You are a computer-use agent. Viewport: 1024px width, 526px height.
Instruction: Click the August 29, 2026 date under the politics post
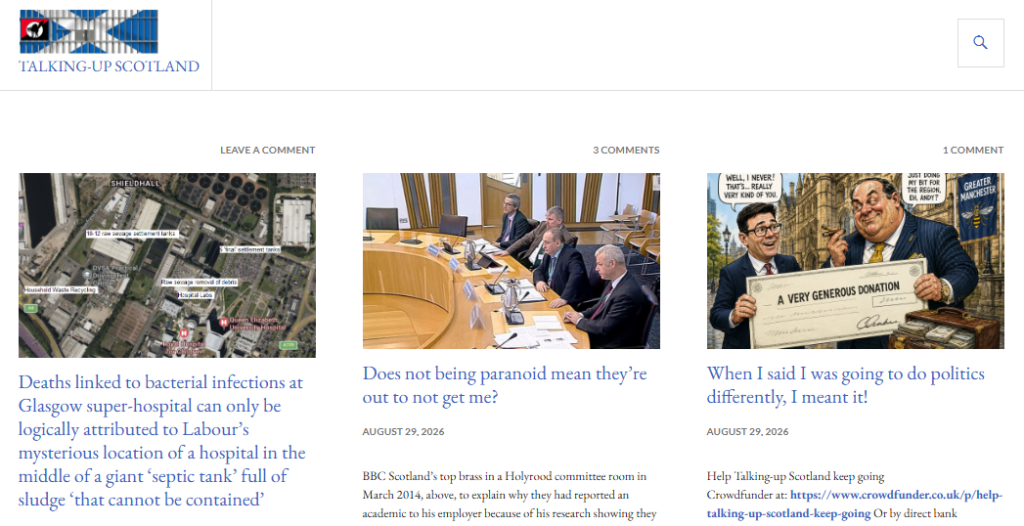(x=747, y=431)
